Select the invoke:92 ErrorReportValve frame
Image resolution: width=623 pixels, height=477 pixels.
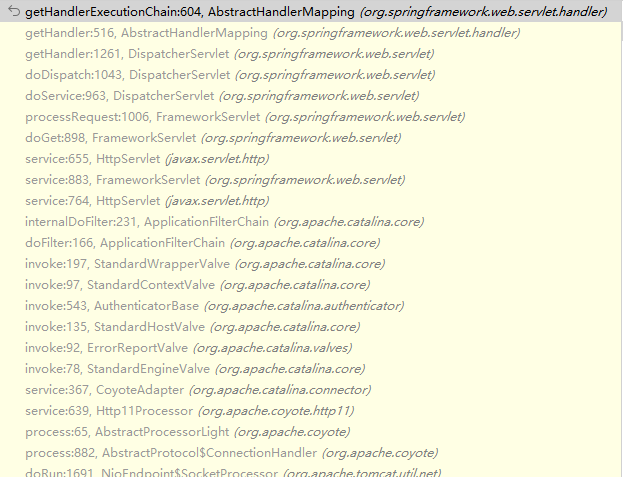[x=191, y=348]
